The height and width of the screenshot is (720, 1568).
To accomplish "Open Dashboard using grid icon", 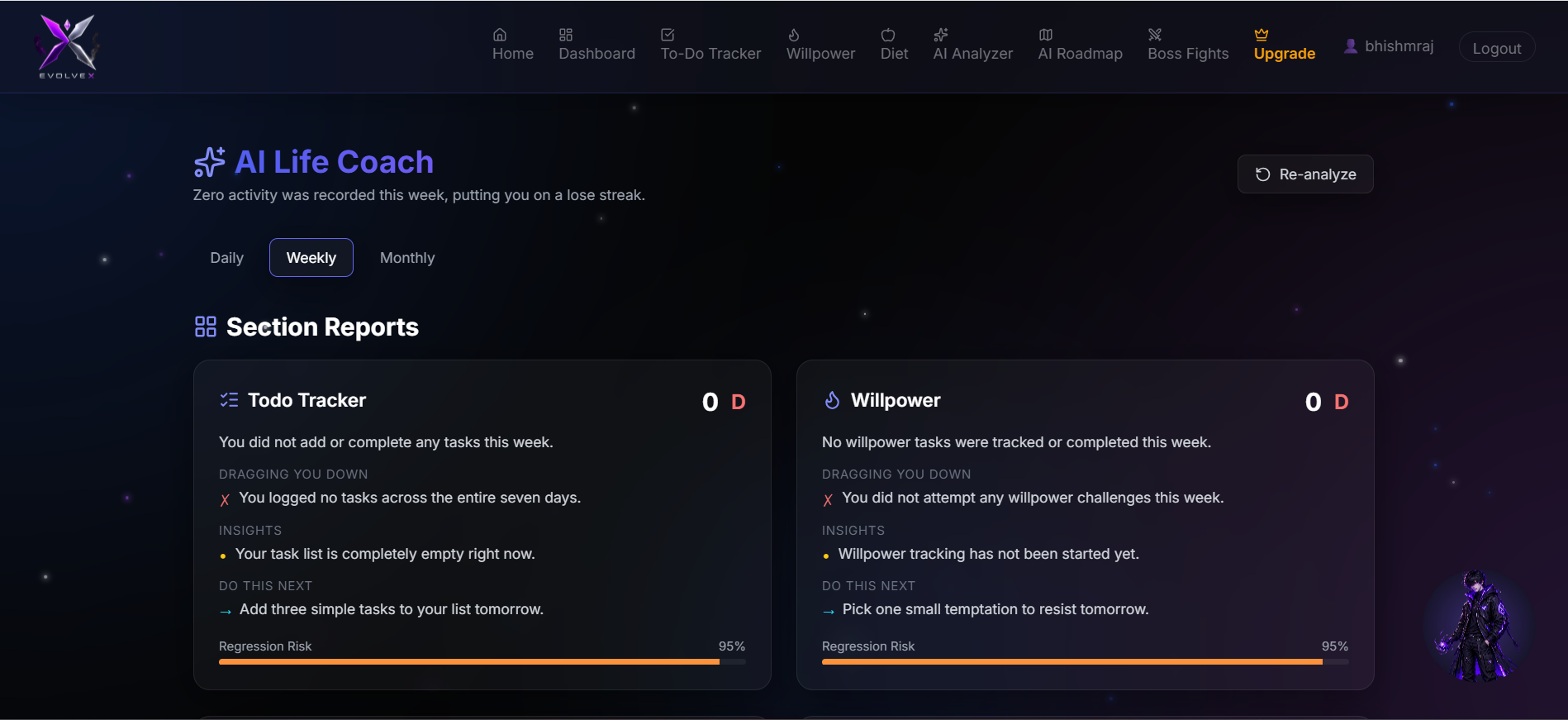I will (566, 35).
